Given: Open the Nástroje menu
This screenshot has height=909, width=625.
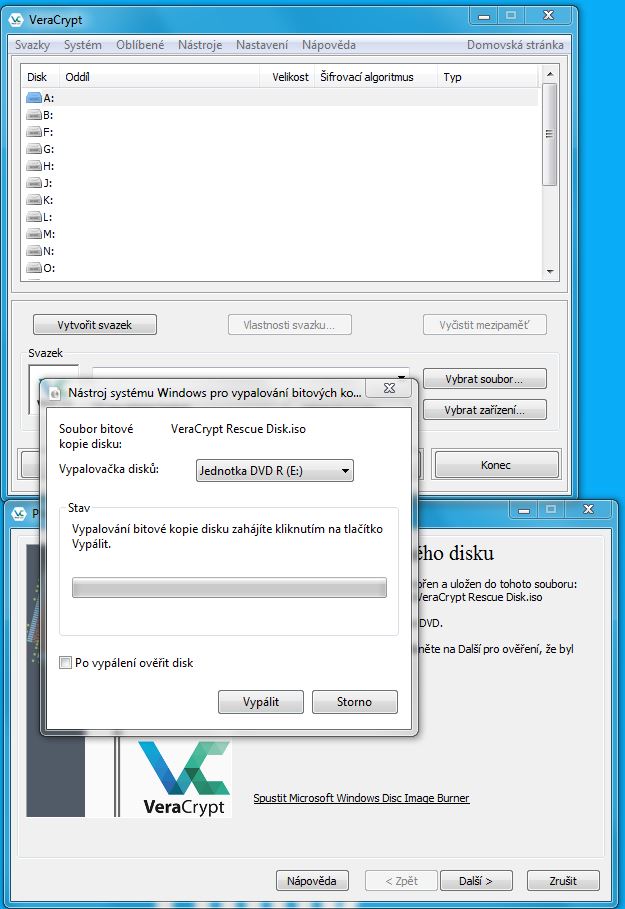Looking at the screenshot, I should [x=200, y=45].
